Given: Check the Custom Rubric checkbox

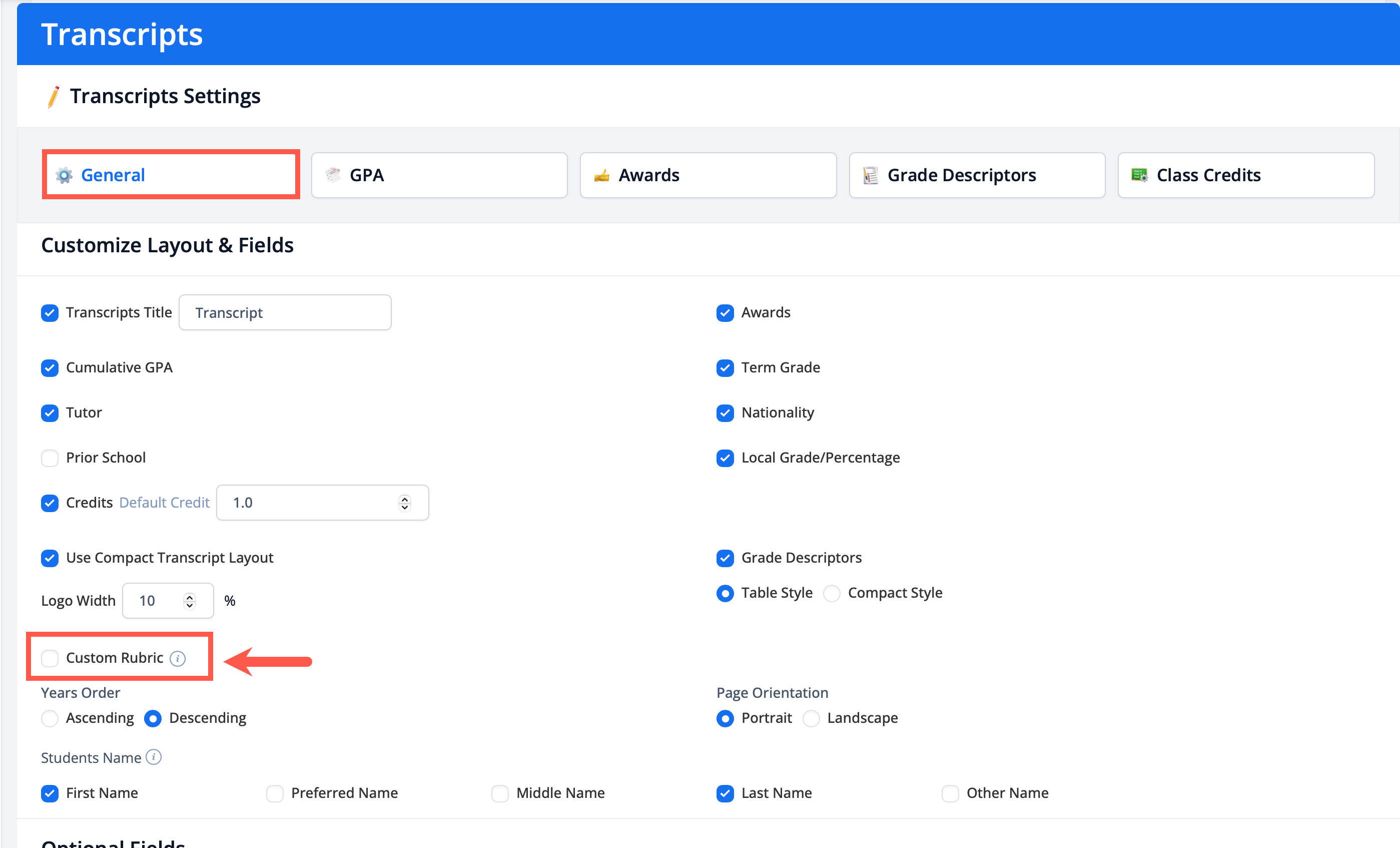Looking at the screenshot, I should pos(50,658).
